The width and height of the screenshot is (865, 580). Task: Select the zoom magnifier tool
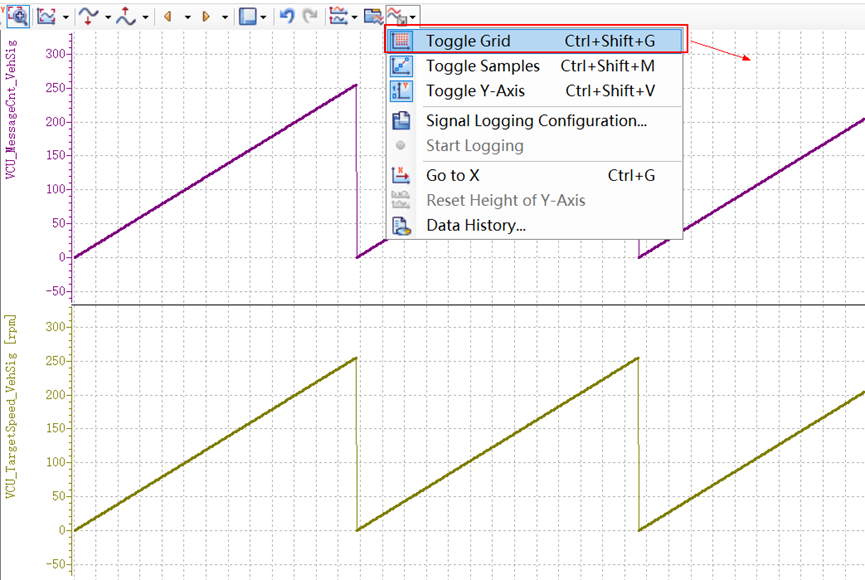click(18, 16)
